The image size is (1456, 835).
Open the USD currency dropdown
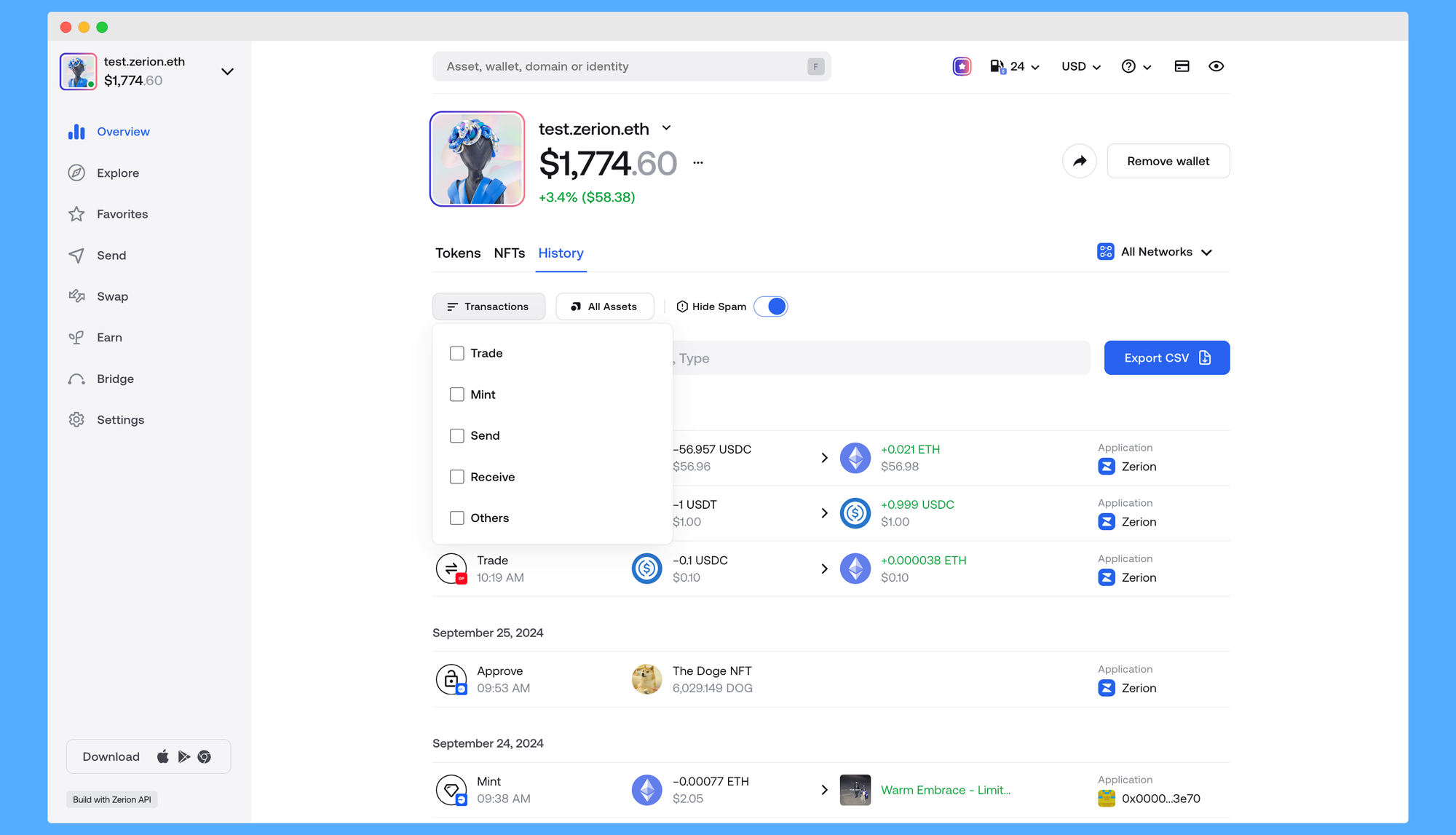click(1080, 66)
